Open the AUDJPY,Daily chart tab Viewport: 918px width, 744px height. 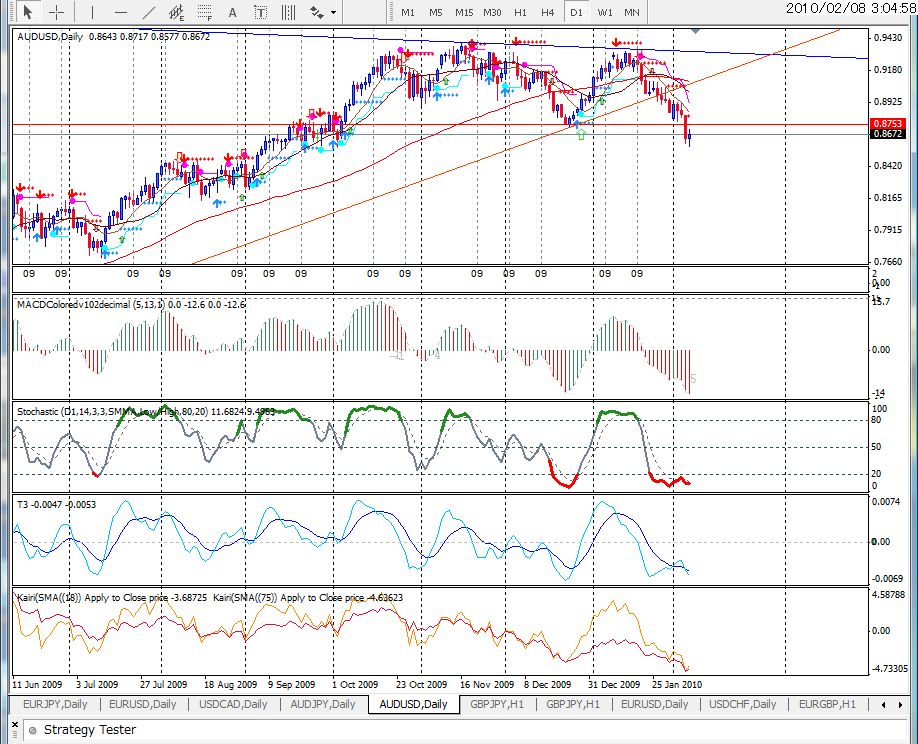click(323, 704)
